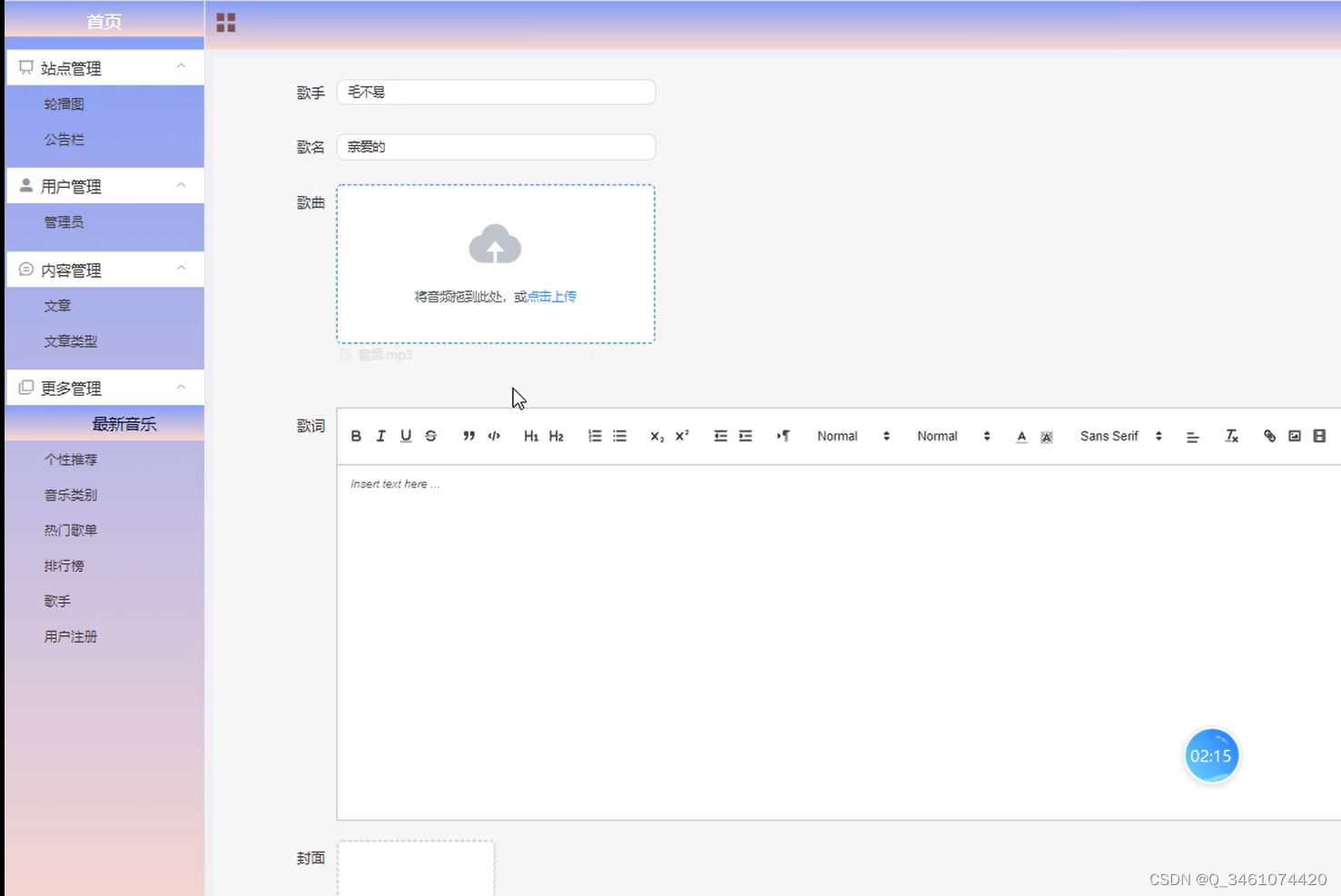Open the 个性推荐 menu item

click(x=71, y=460)
